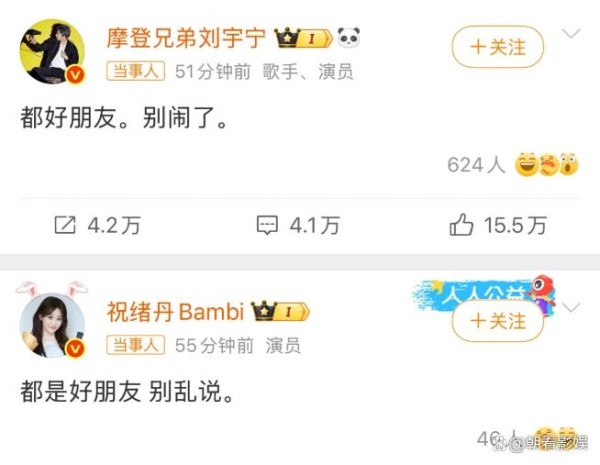Click crown membership badge beside 刘宇宁
Viewport: 600px width, 465px height.
click(x=303, y=38)
